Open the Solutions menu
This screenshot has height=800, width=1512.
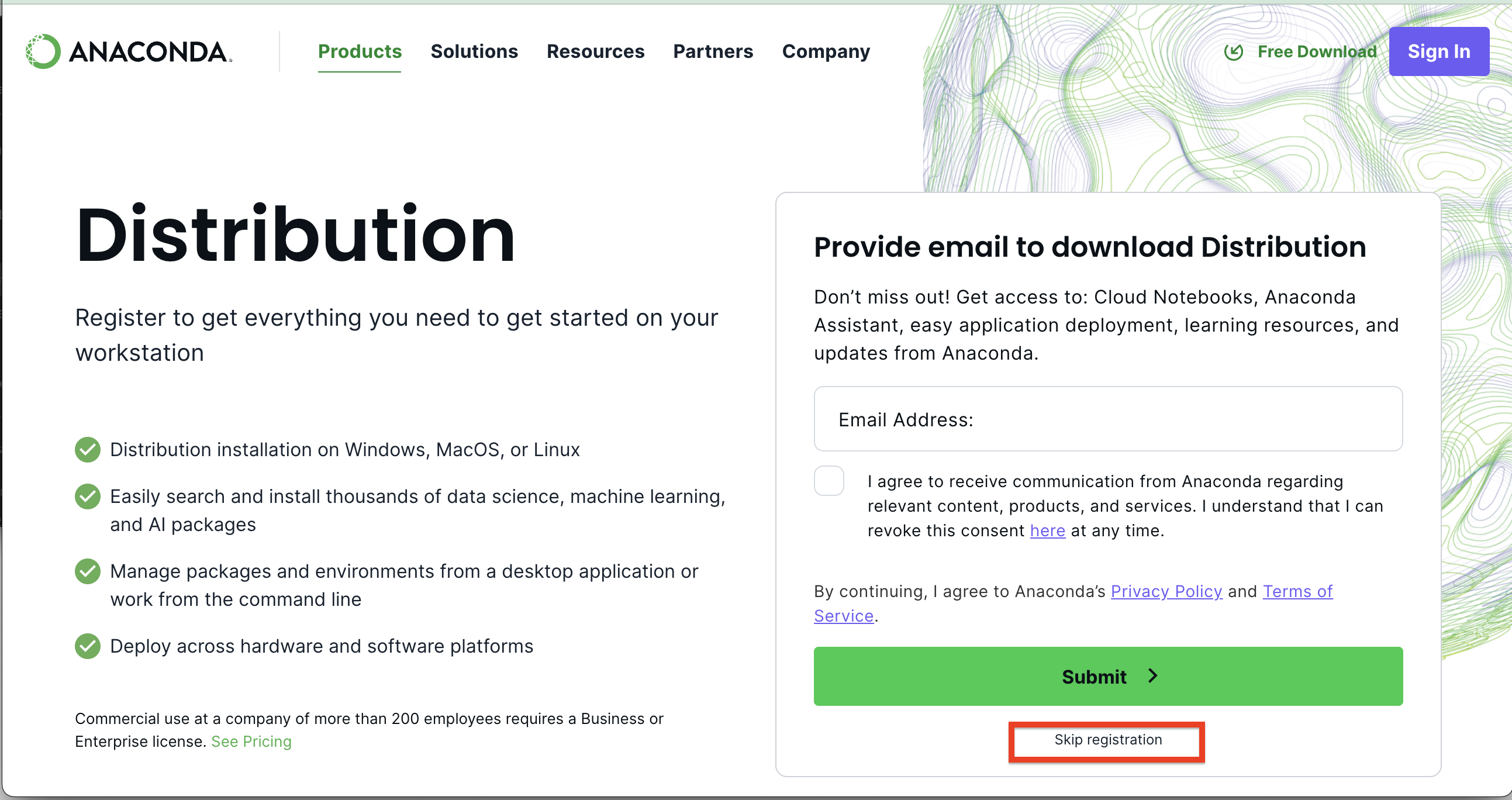point(474,51)
